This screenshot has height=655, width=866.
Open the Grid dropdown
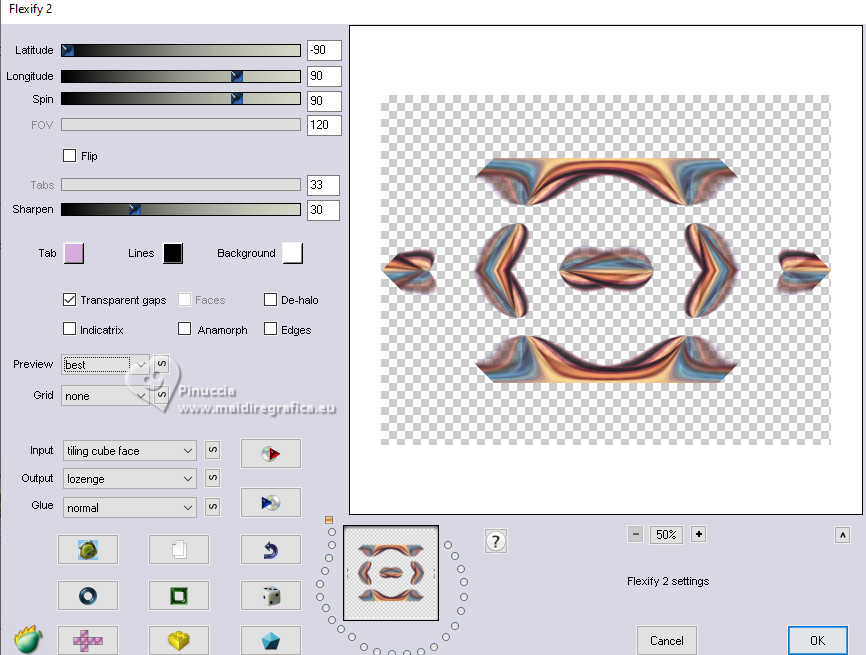coord(105,395)
